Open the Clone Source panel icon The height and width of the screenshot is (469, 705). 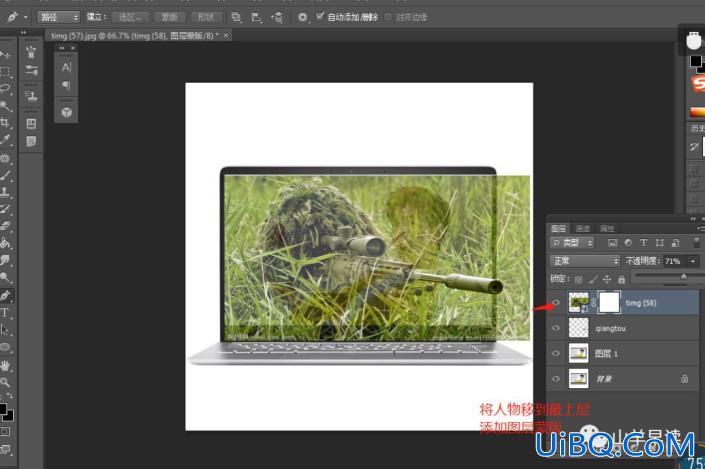pos(31,95)
